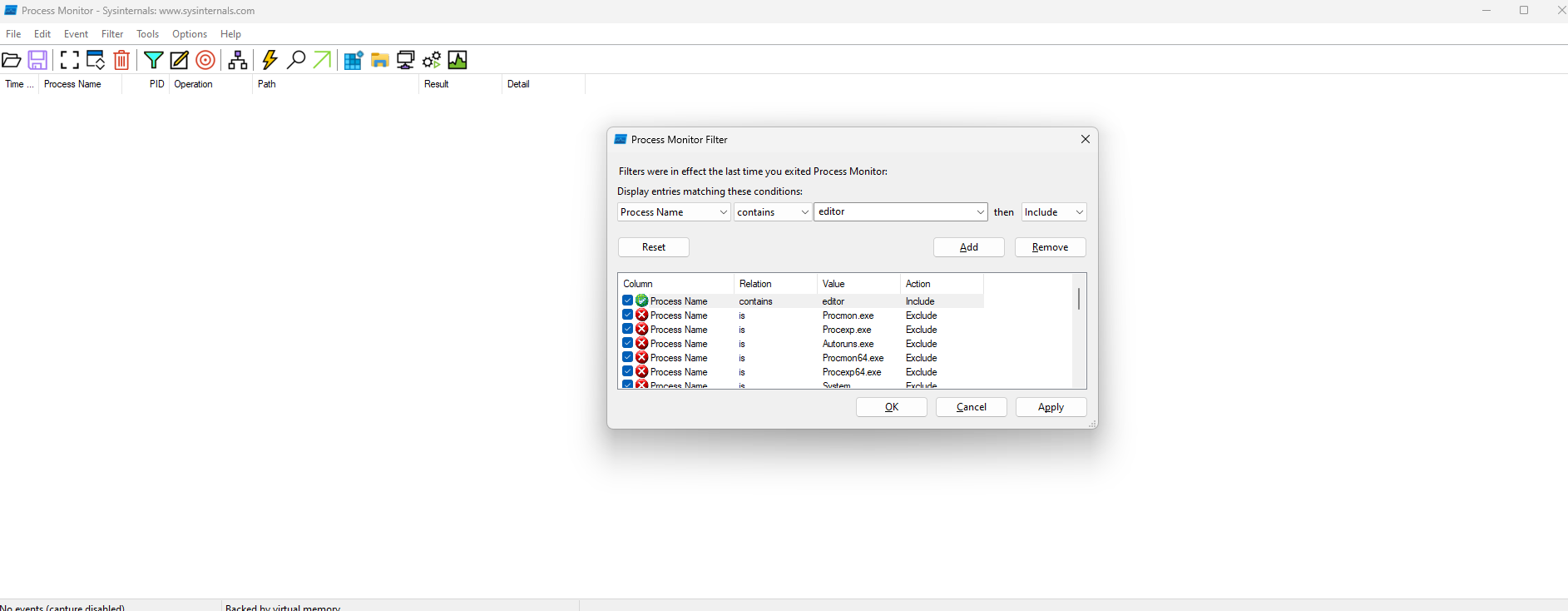Open the Filter menu
Viewport: 1568px width, 611px height.
tap(112, 34)
